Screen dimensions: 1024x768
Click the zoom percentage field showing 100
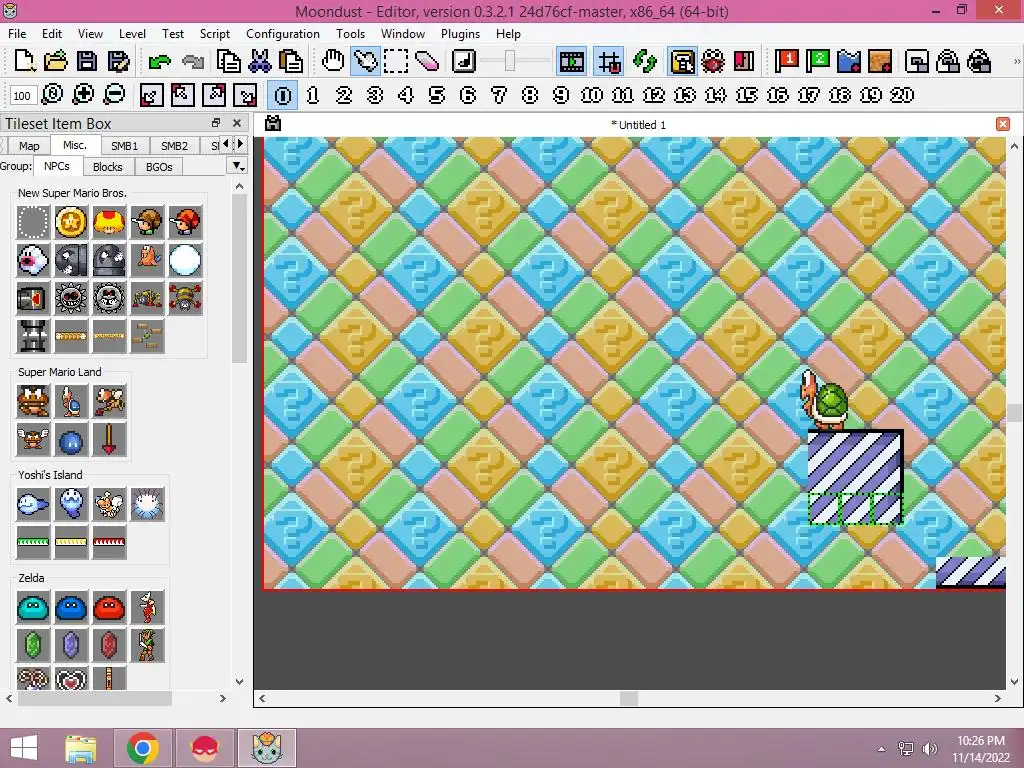tap(22, 95)
